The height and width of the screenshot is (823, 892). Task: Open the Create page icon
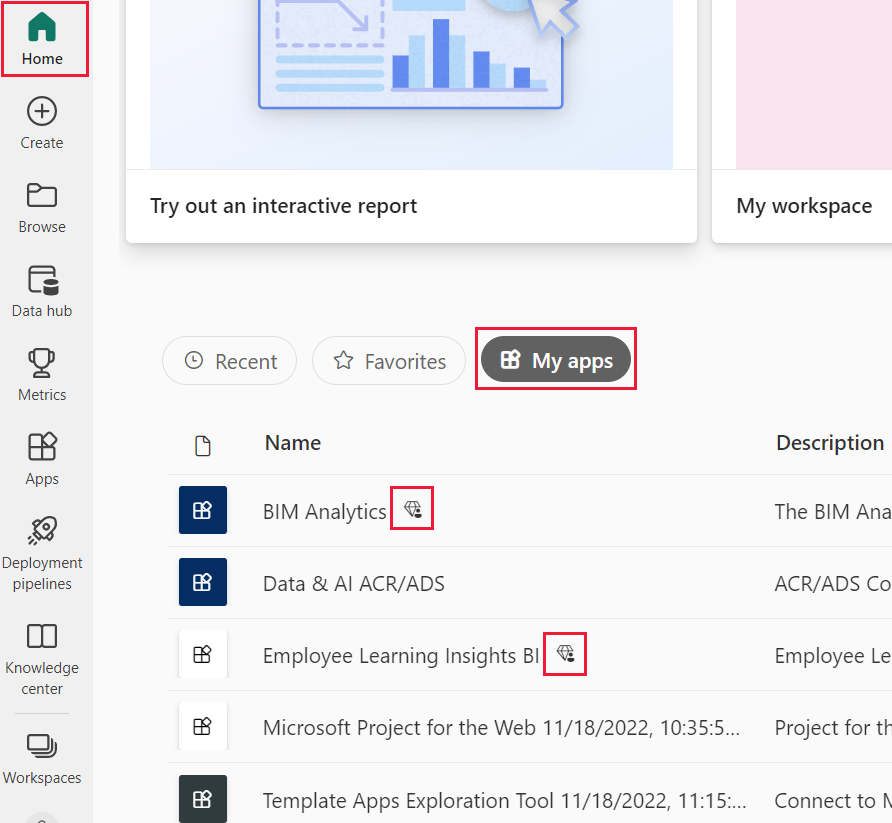point(42,111)
